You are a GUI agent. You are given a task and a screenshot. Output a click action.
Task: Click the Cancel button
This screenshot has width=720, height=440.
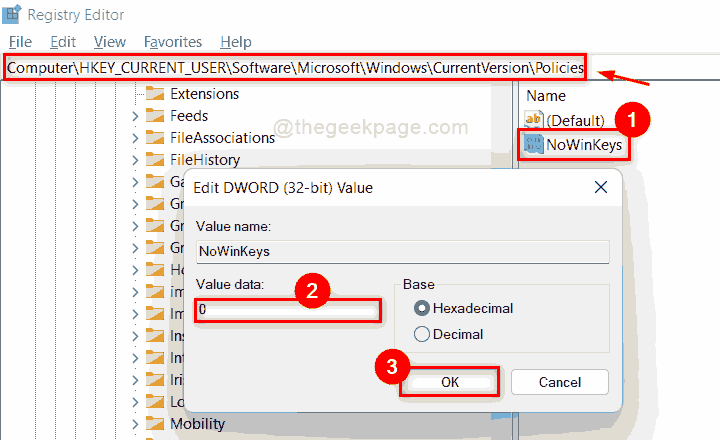560,382
